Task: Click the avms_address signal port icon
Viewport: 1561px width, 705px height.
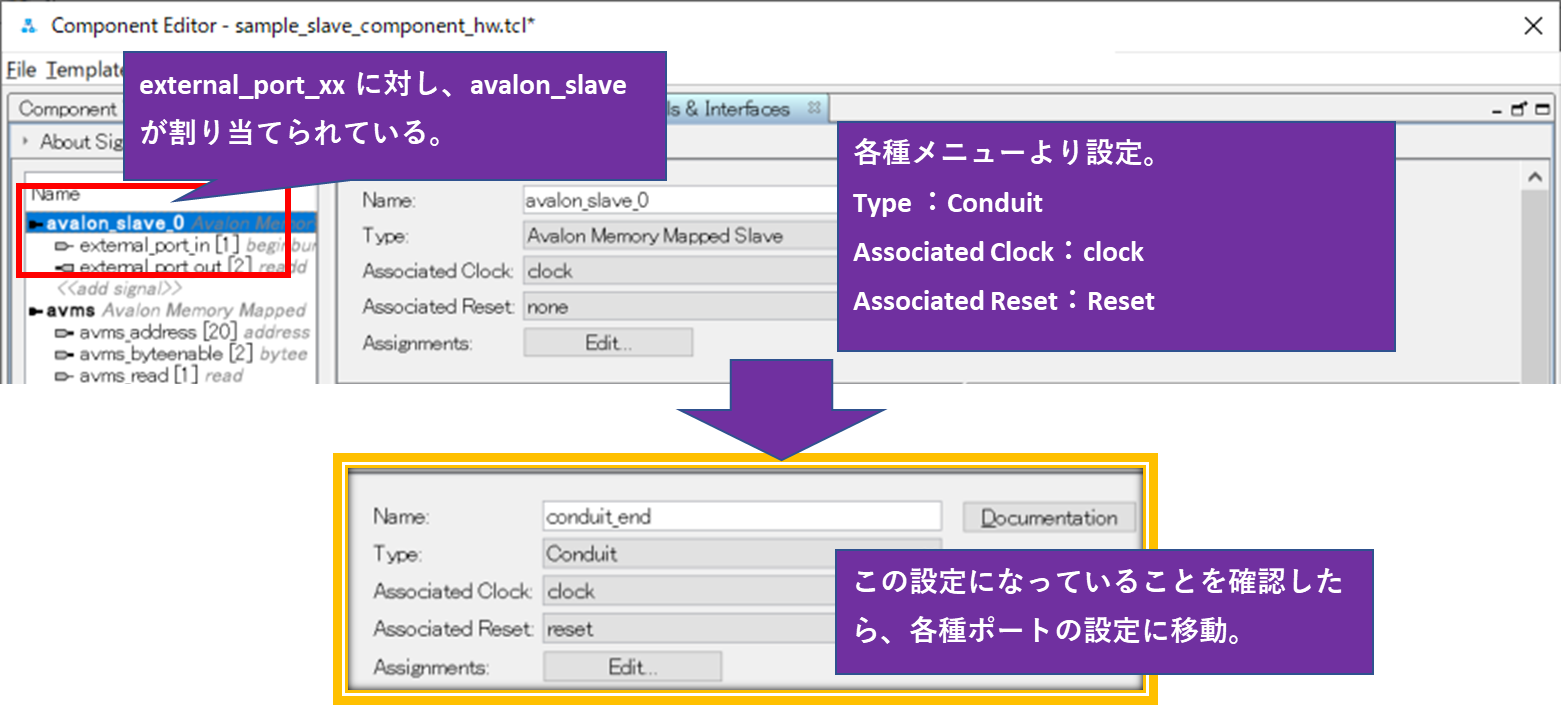Action: 63,333
